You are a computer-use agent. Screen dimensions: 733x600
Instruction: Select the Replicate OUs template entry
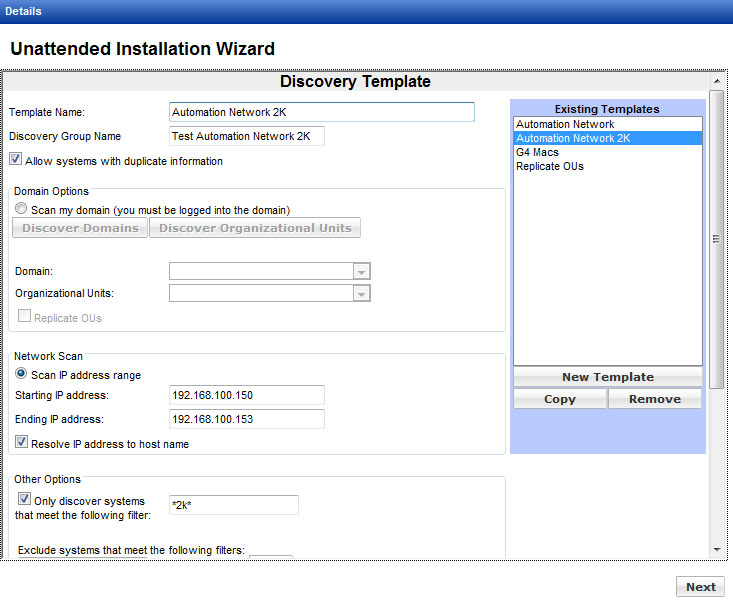[x=550, y=166]
